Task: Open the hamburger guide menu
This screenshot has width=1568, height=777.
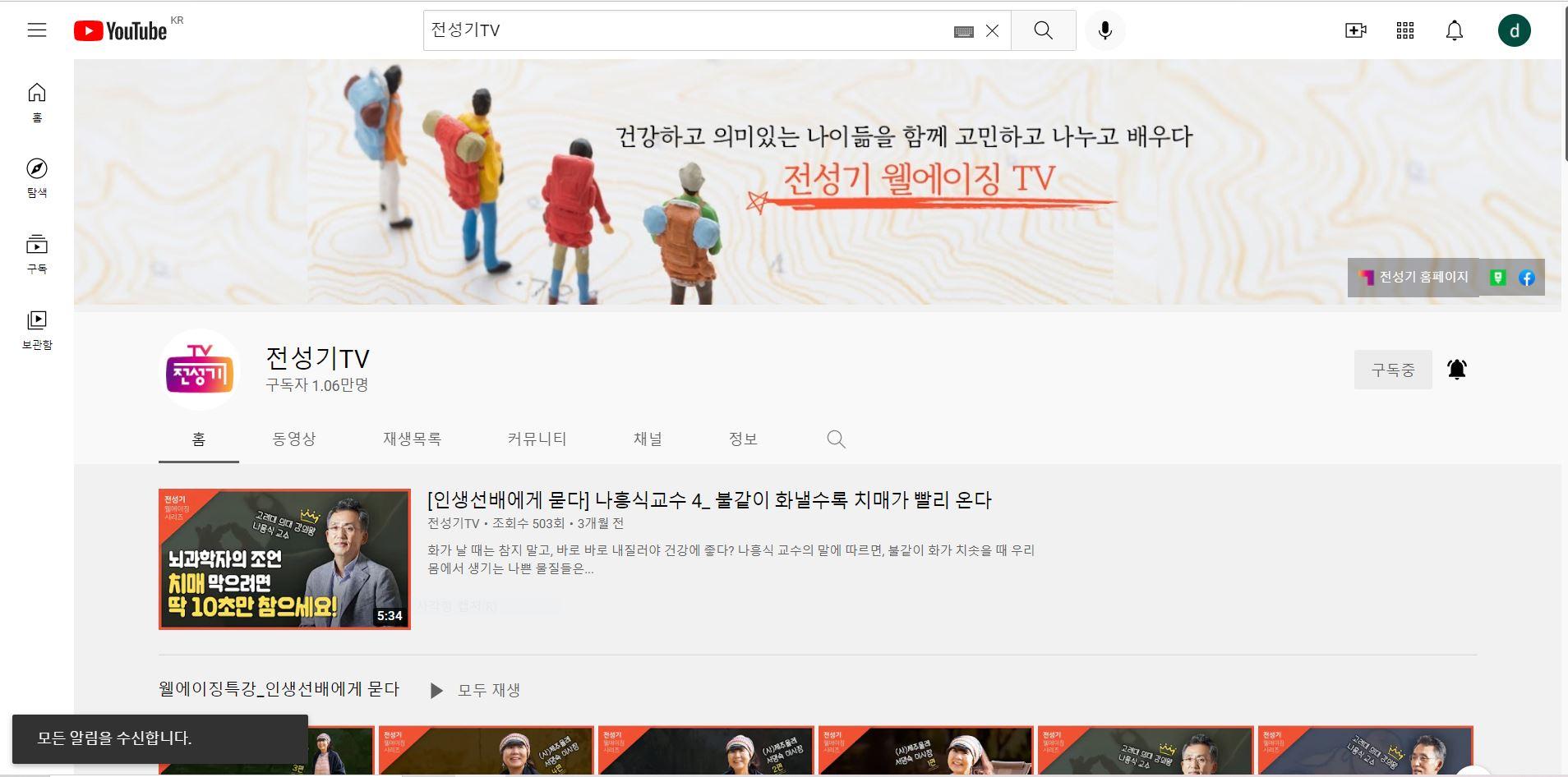Action: pyautogui.click(x=37, y=30)
